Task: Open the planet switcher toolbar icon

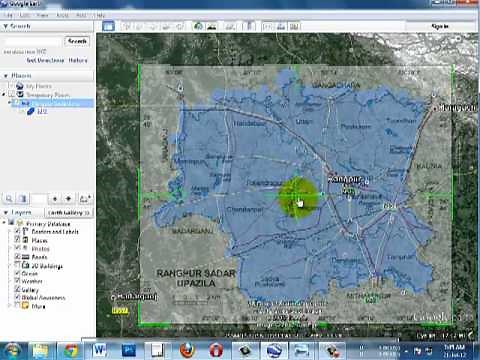Action: tap(230, 26)
